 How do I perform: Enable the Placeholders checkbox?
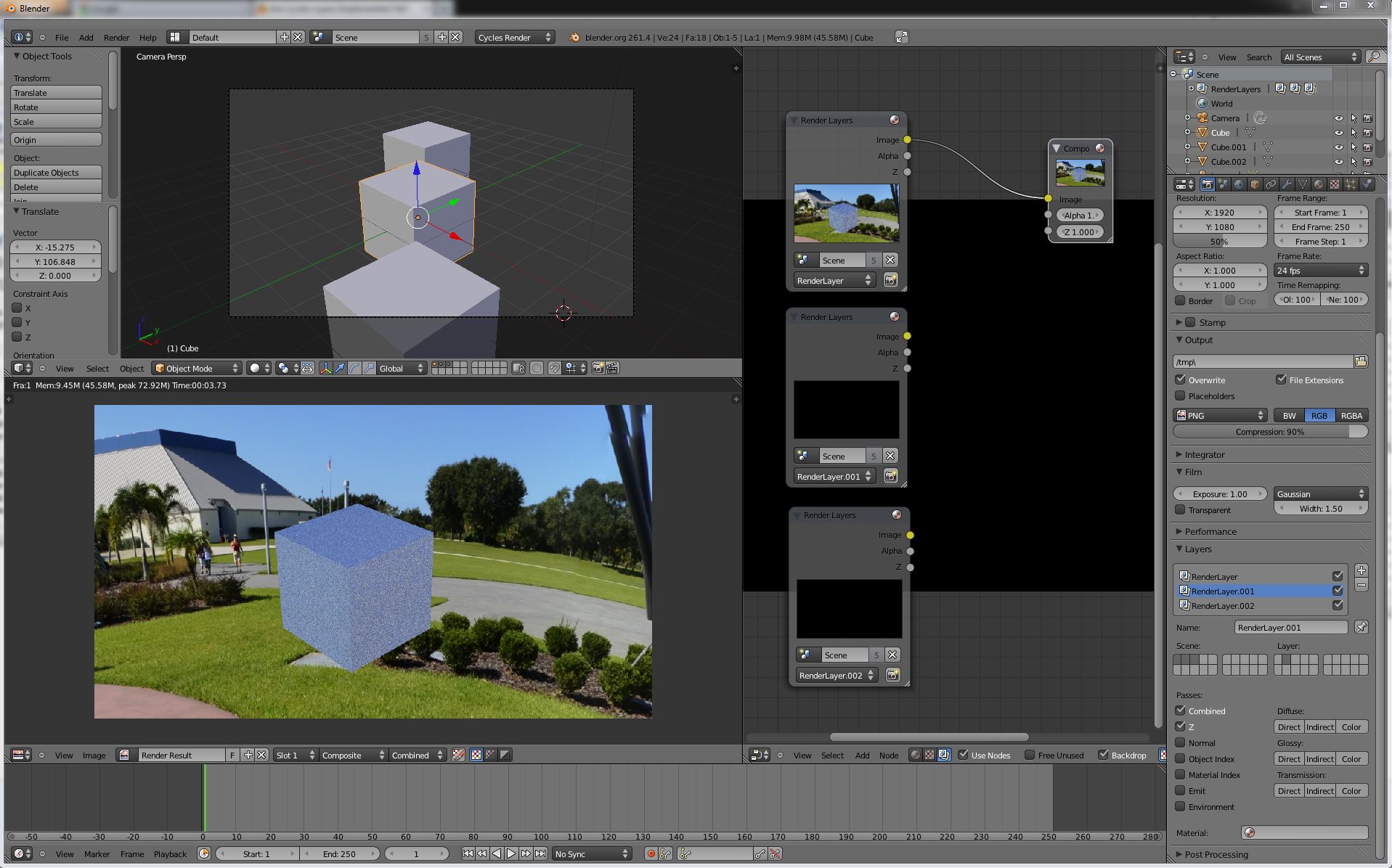coord(1180,396)
